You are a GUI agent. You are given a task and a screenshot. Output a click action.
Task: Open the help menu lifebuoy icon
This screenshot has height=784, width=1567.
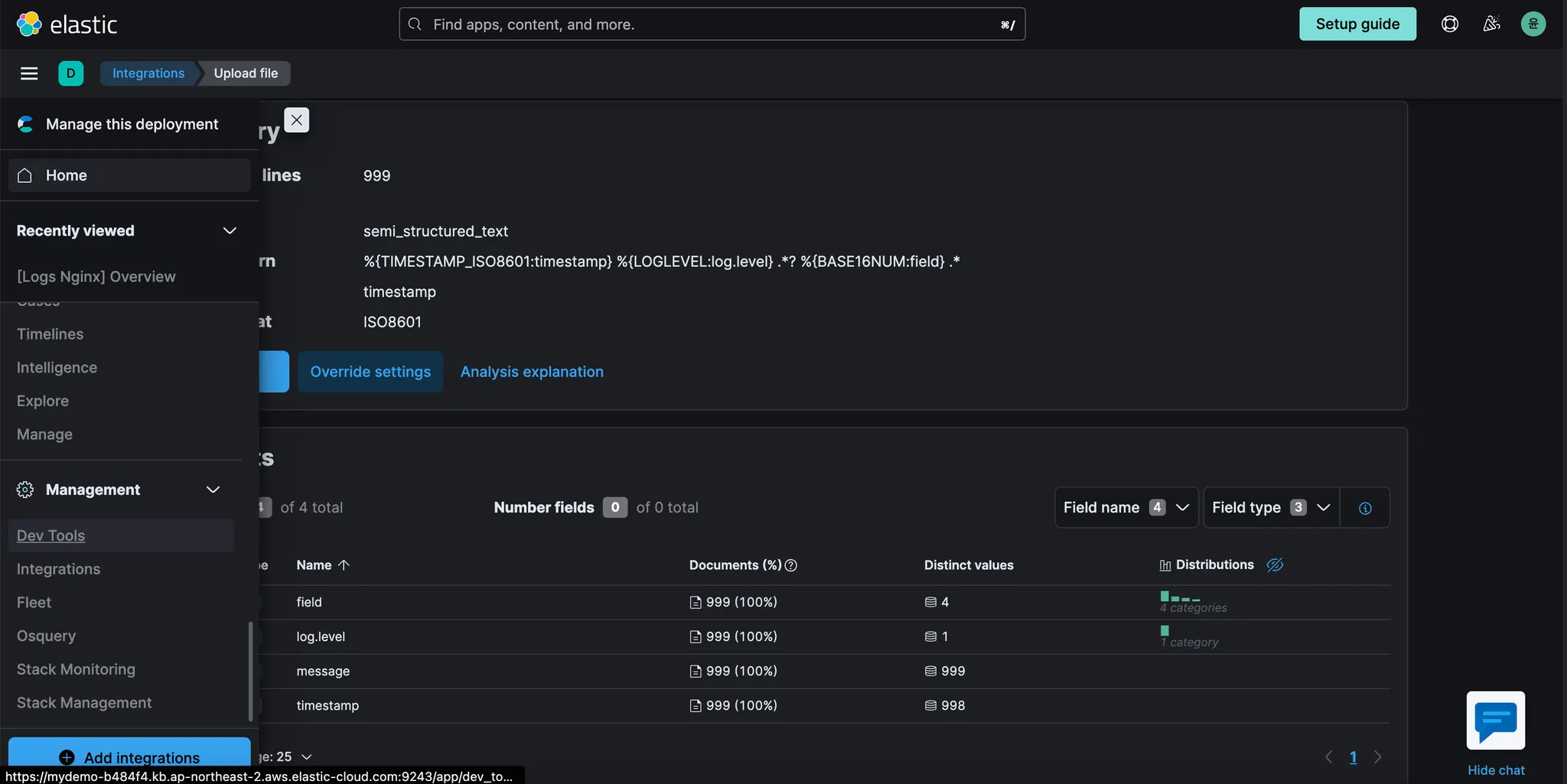tap(1449, 24)
